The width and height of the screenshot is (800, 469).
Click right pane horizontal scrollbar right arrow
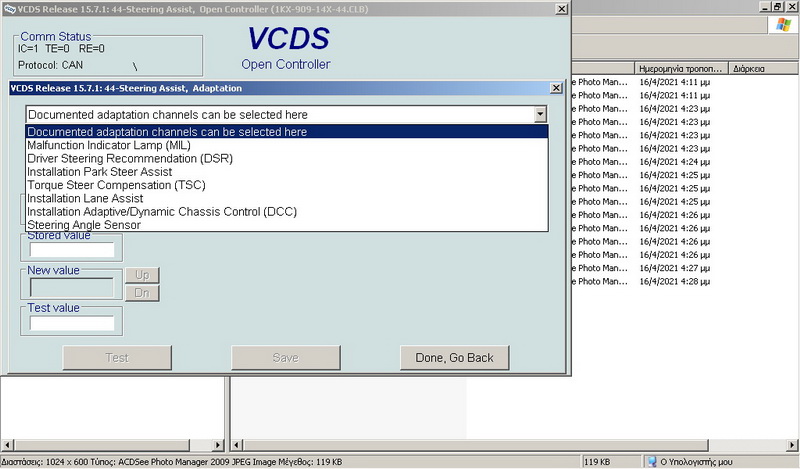point(793,445)
